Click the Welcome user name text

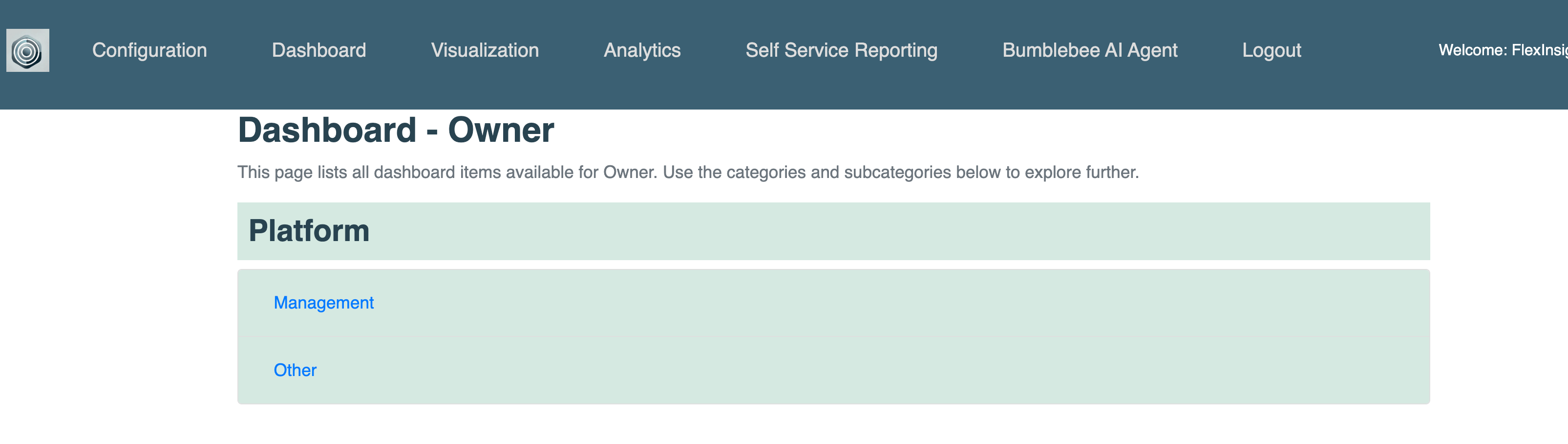(x=1502, y=50)
